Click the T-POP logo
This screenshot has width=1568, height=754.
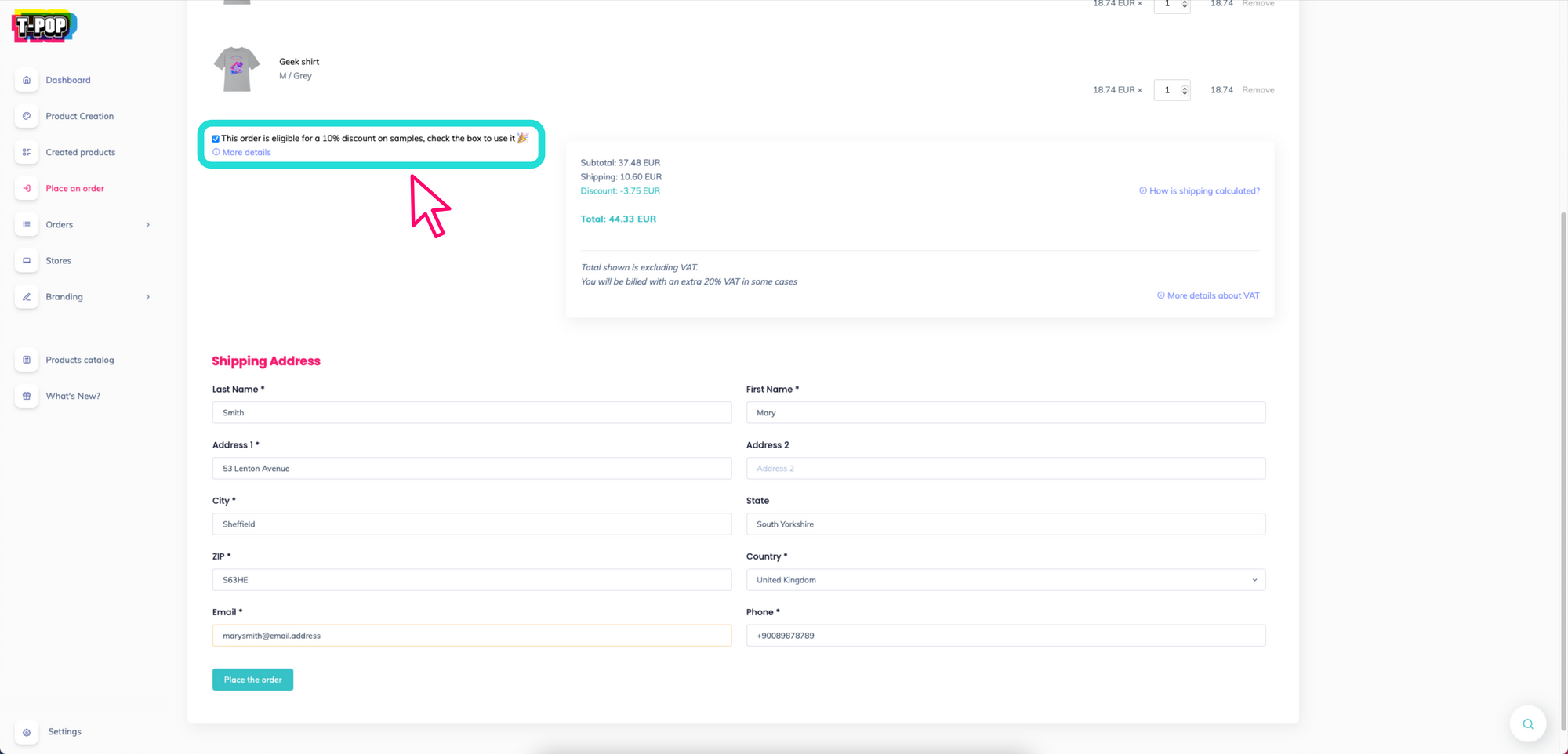[x=44, y=27]
